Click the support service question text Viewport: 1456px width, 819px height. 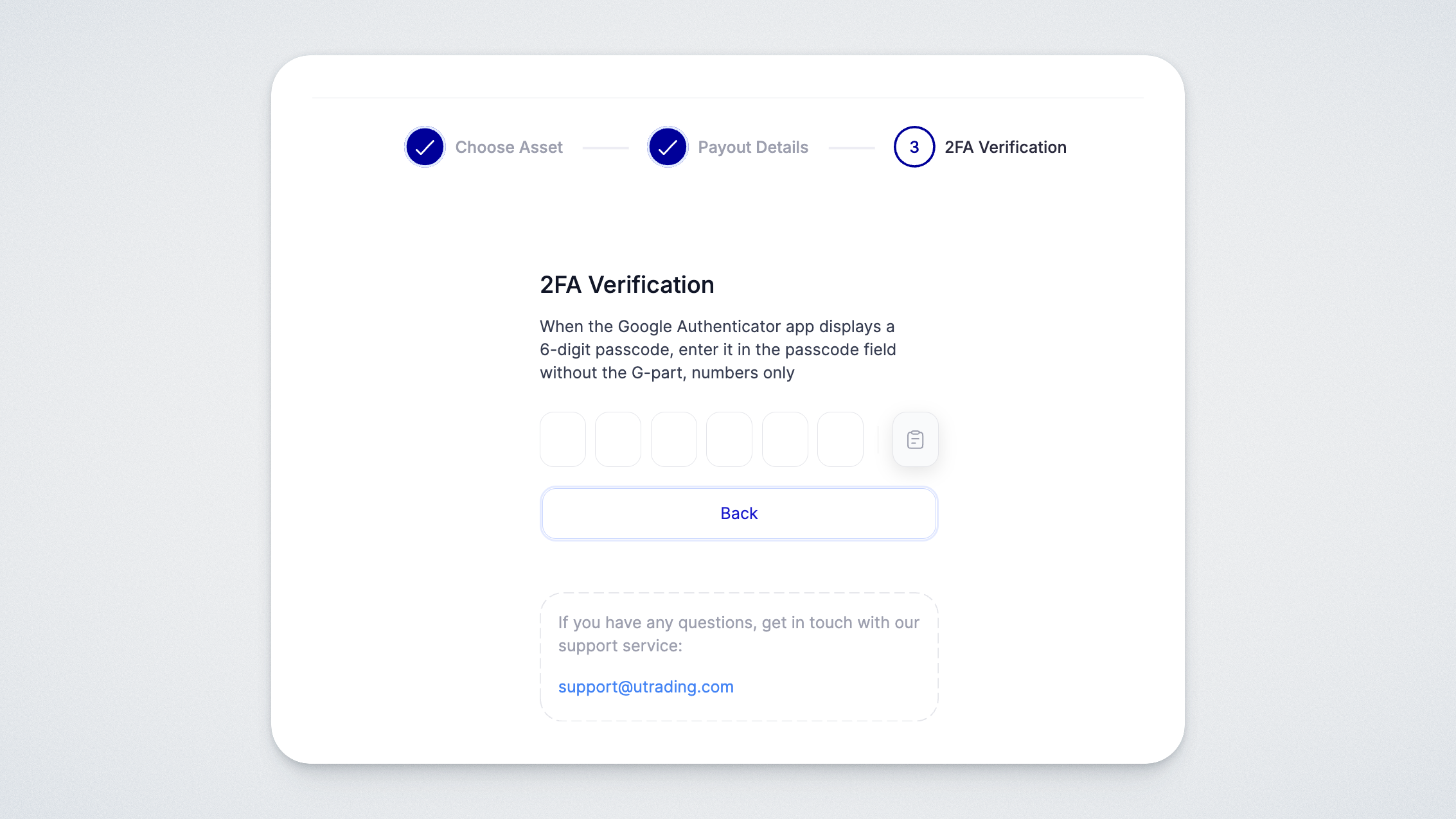pos(738,634)
